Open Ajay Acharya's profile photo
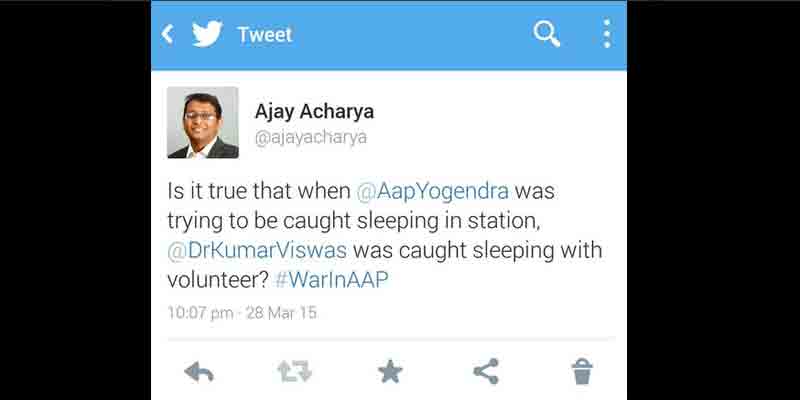This screenshot has height=400, width=800. (x=203, y=122)
